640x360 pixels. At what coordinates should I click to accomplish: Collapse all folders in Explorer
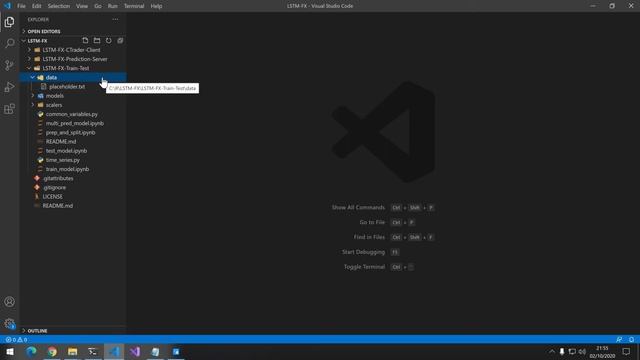(x=120, y=40)
